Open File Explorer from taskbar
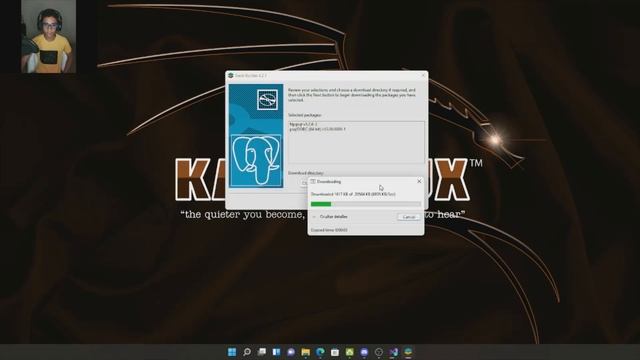This screenshot has width=640, height=360. 306,352
